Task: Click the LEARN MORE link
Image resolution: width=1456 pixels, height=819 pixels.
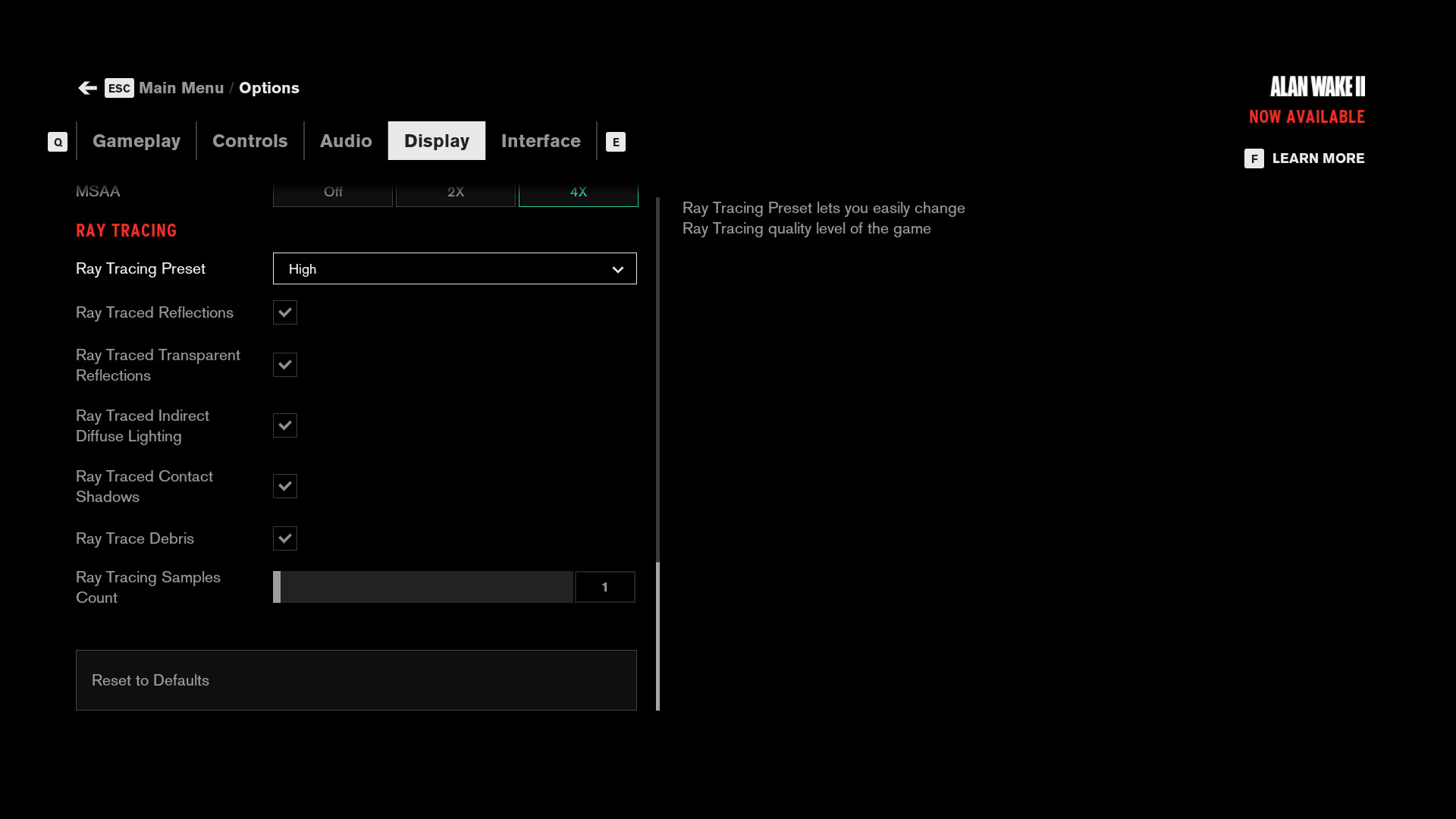Action: point(1318,157)
